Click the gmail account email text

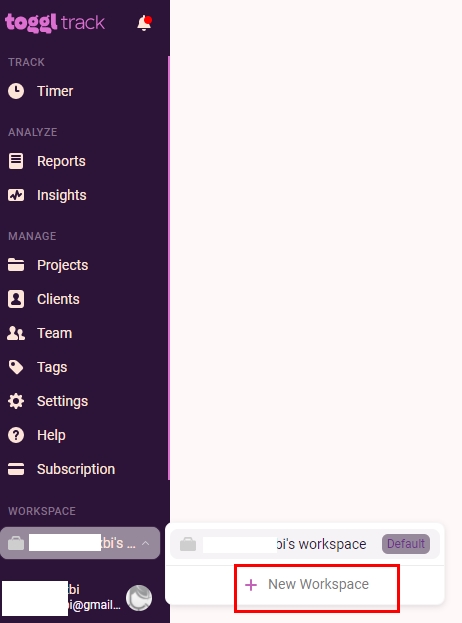point(94,605)
